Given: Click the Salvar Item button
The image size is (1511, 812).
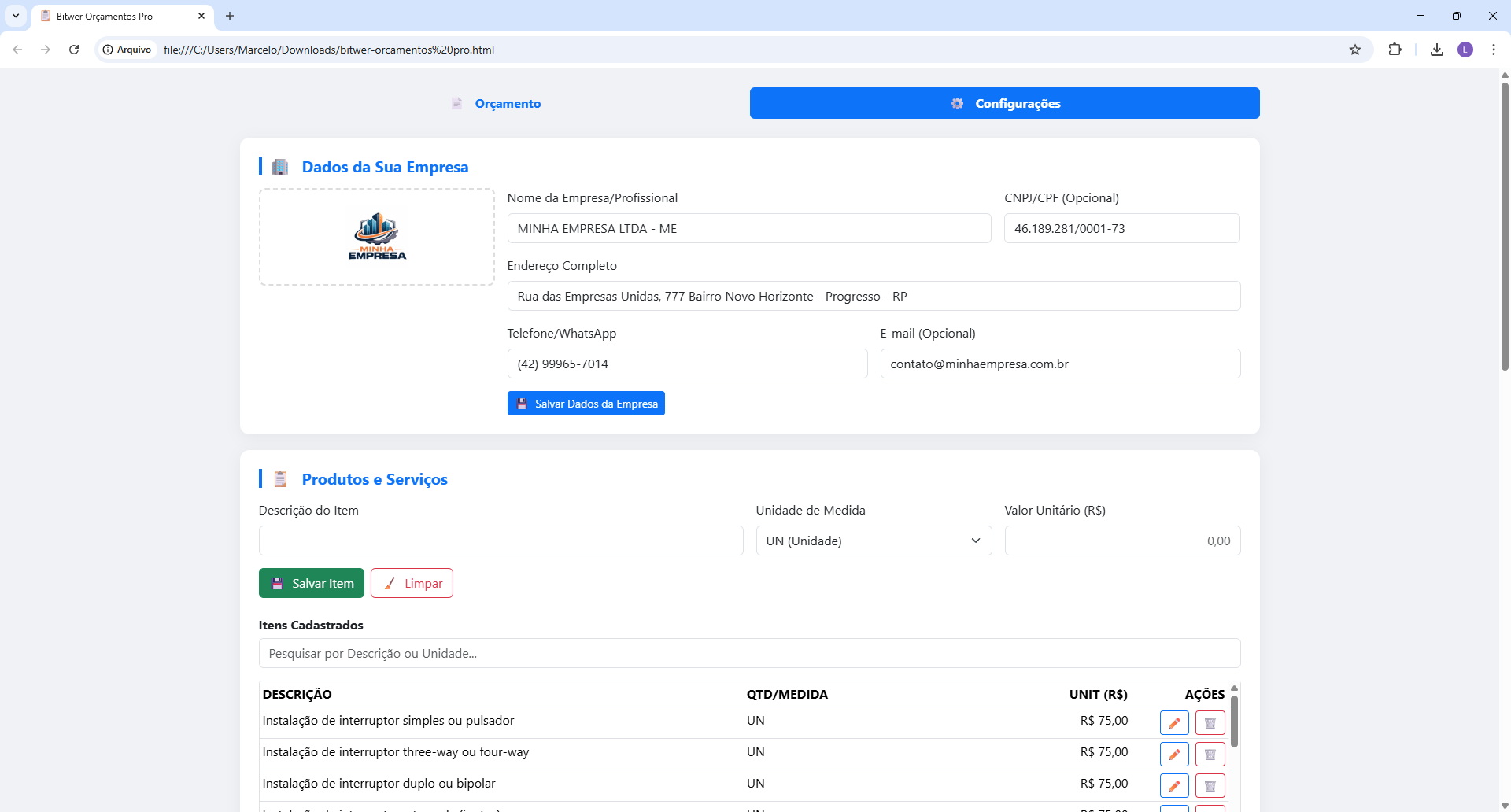Looking at the screenshot, I should pyautogui.click(x=312, y=583).
